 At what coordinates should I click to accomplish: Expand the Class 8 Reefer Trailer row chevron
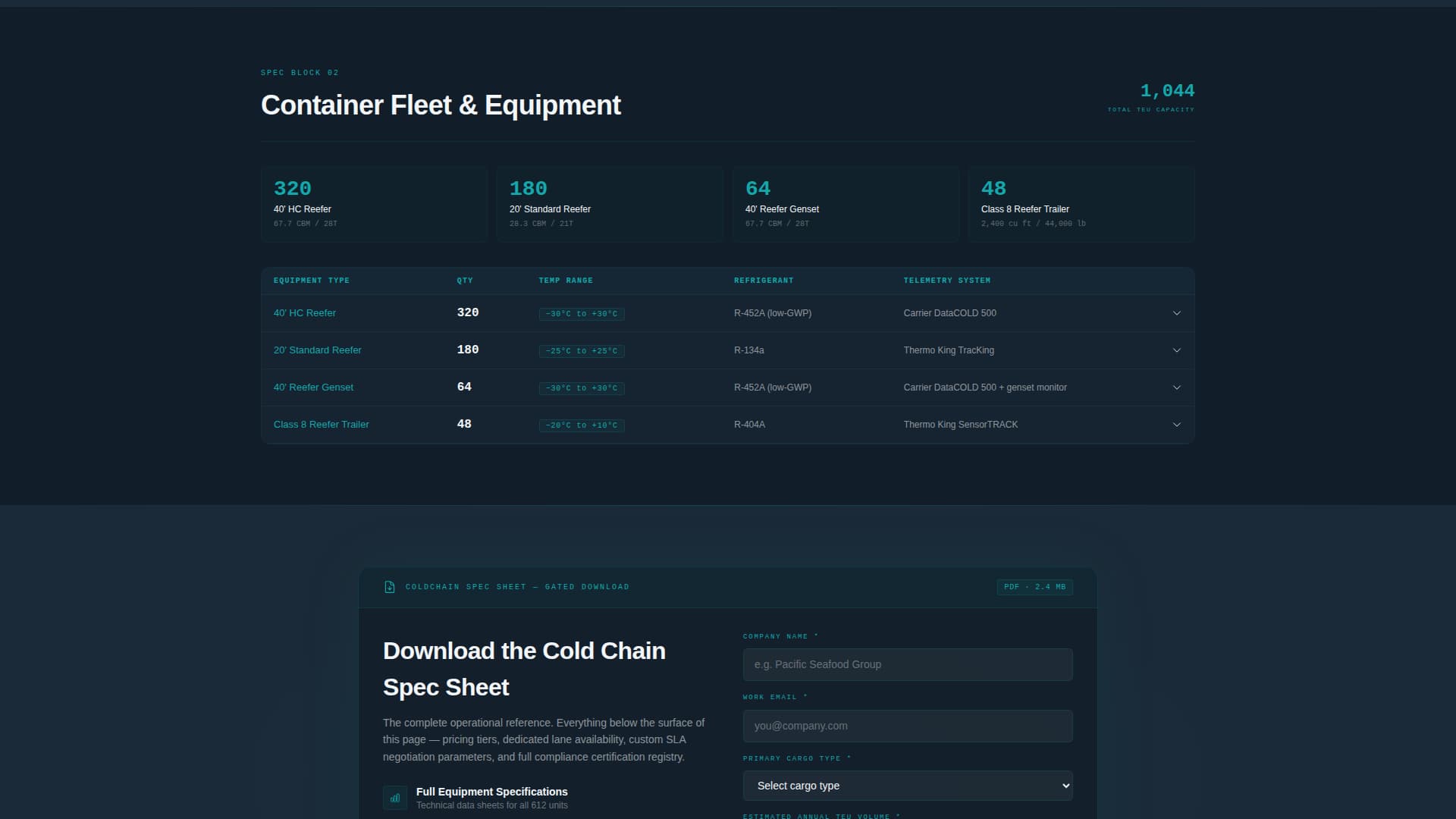[x=1176, y=425]
